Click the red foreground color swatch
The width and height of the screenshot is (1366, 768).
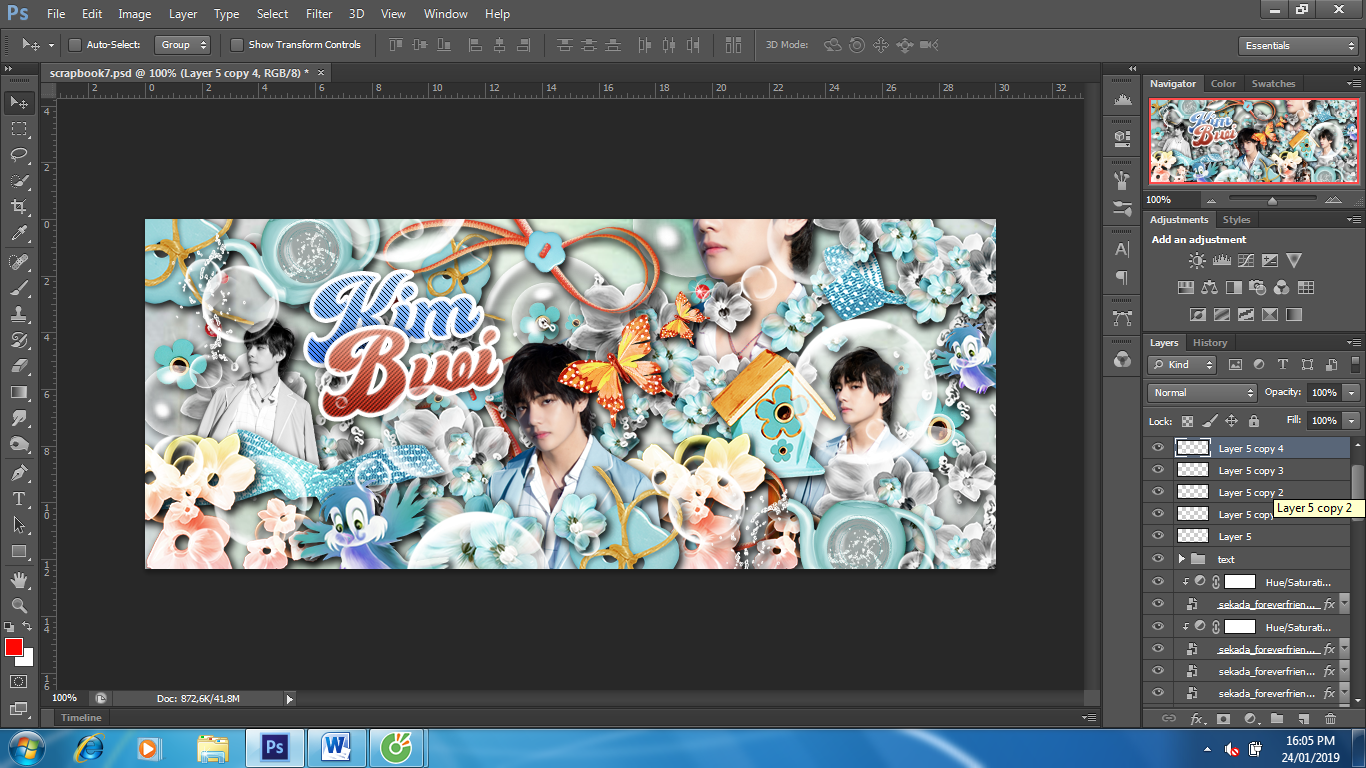point(14,647)
